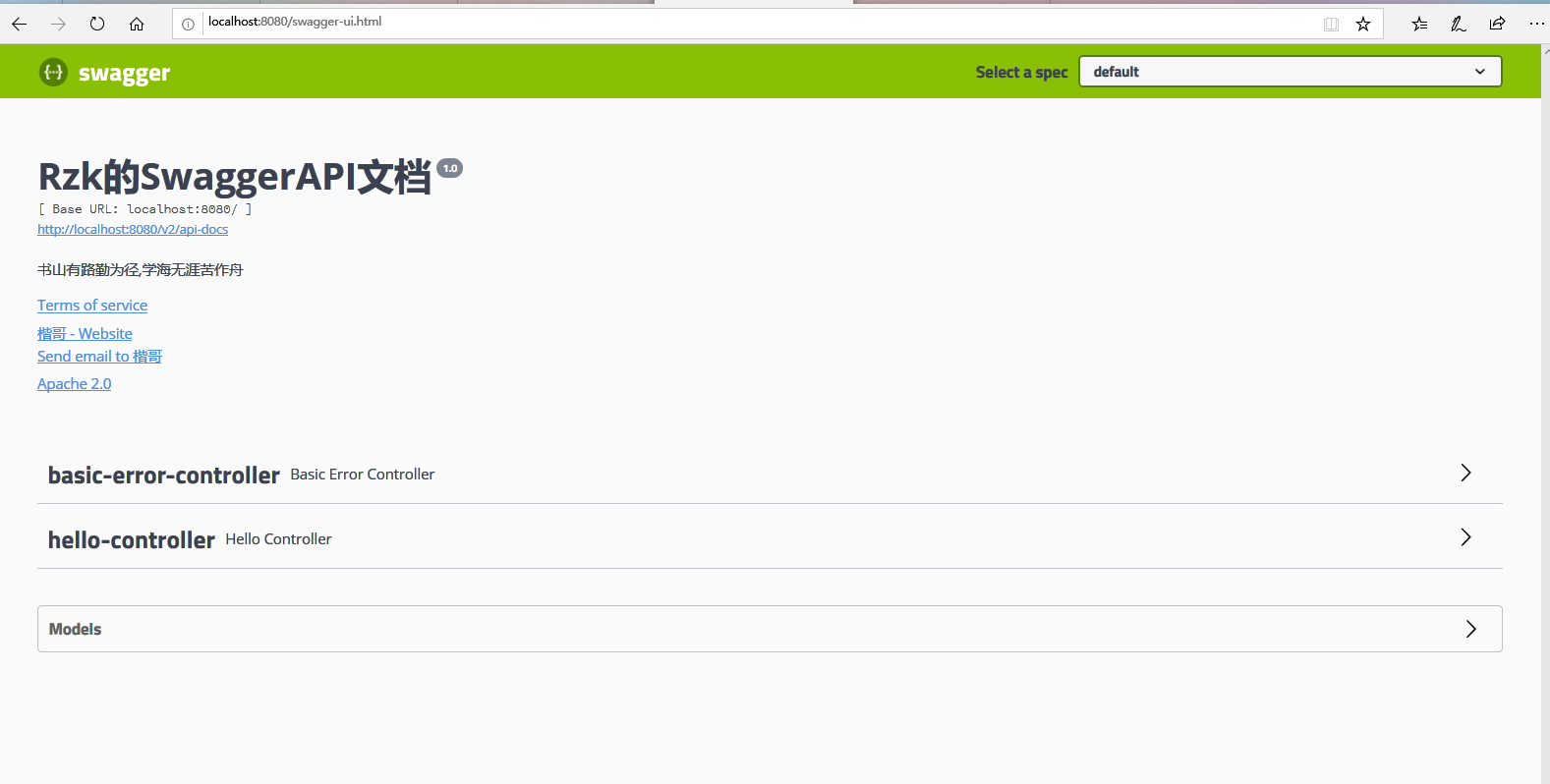
Task: Open the api-docs JSON link
Action: point(133,229)
